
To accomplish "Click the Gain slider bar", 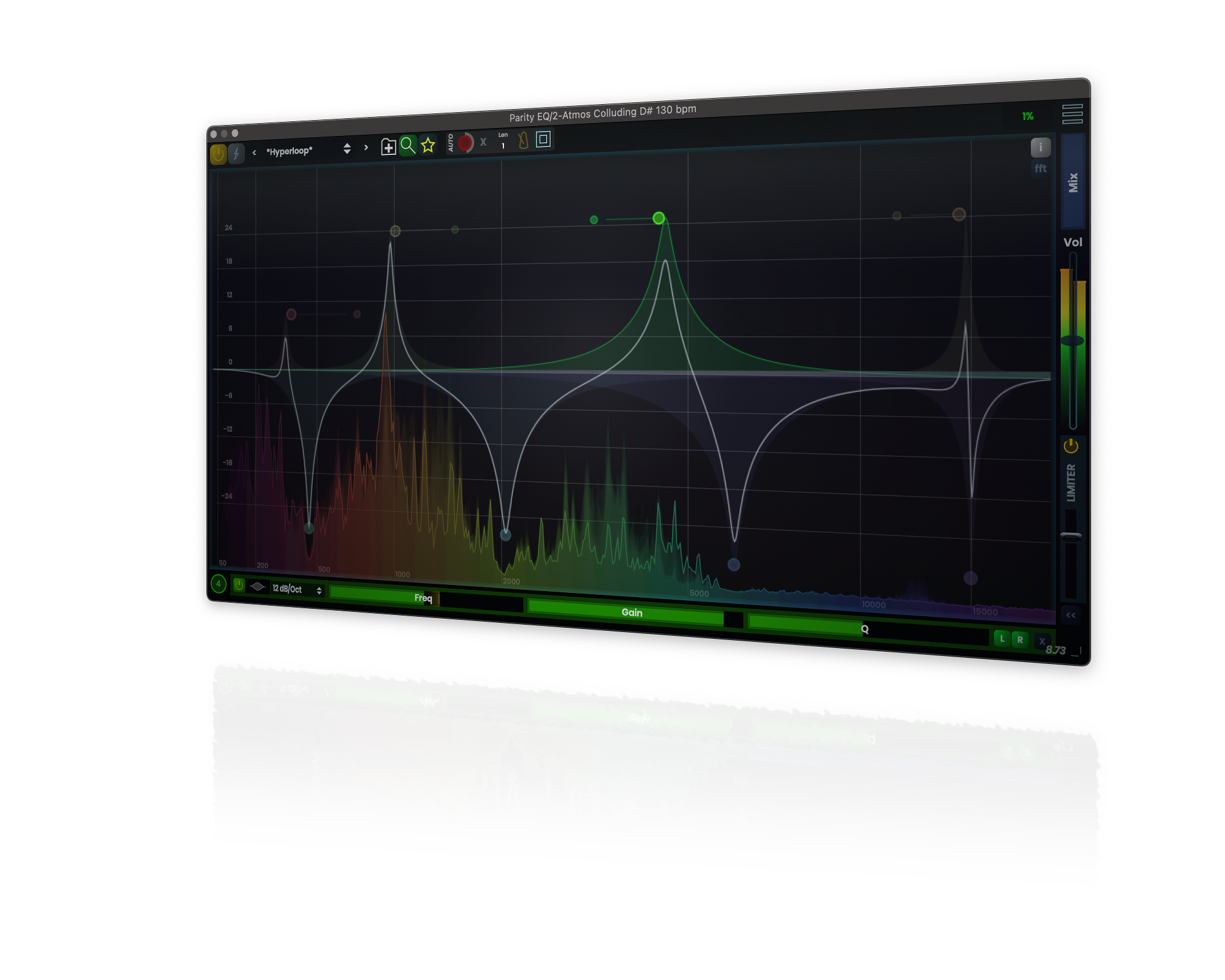I will (x=635, y=612).
